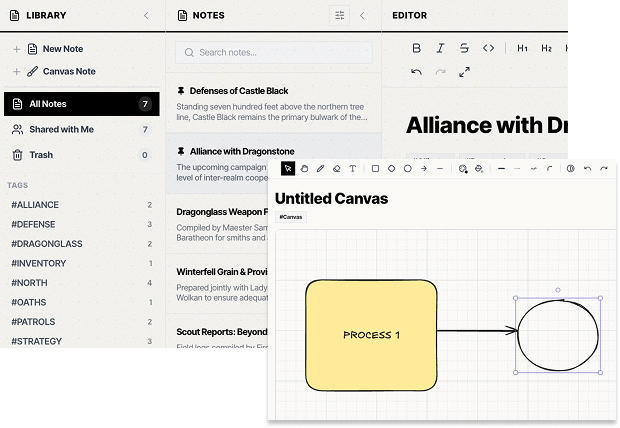
Task: Open the Trash folder
Action: [x=82, y=155]
